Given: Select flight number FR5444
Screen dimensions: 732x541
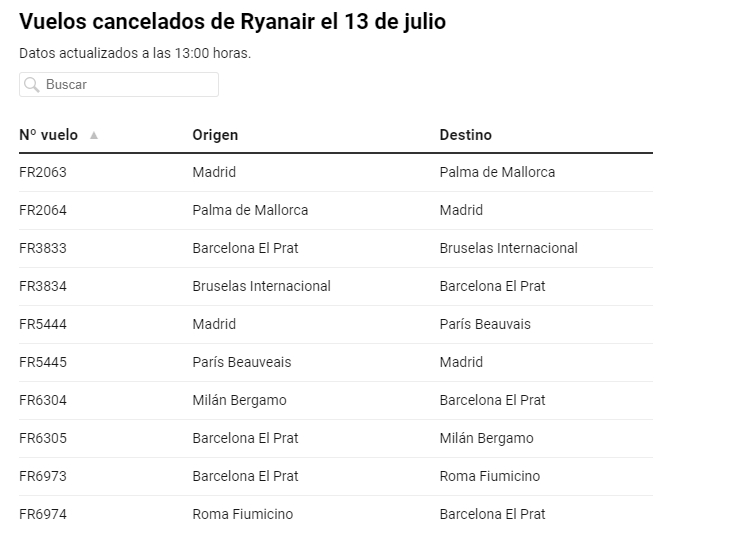Looking at the screenshot, I should (43, 324).
